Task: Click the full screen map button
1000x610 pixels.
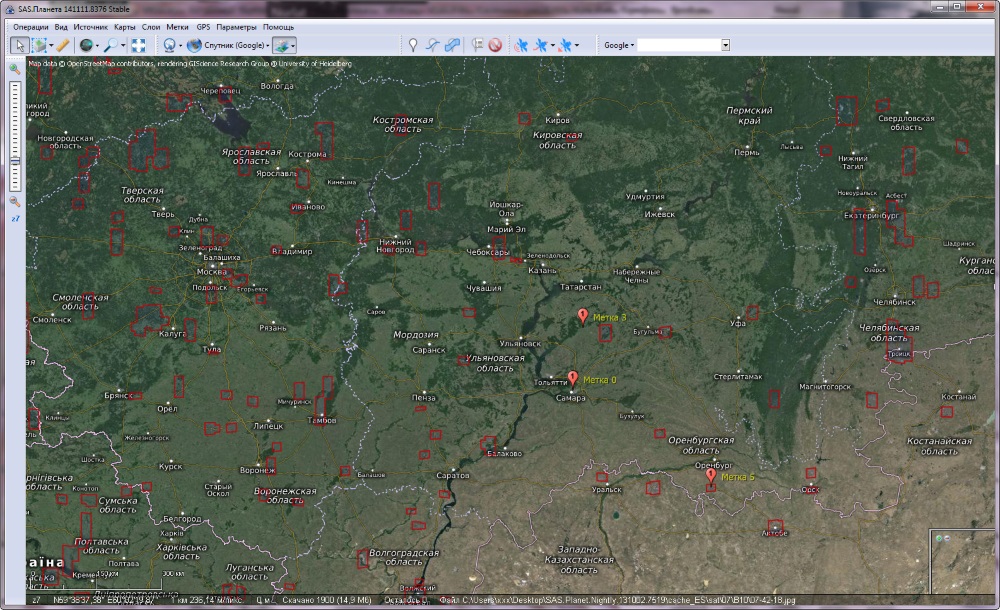Action: (x=138, y=45)
